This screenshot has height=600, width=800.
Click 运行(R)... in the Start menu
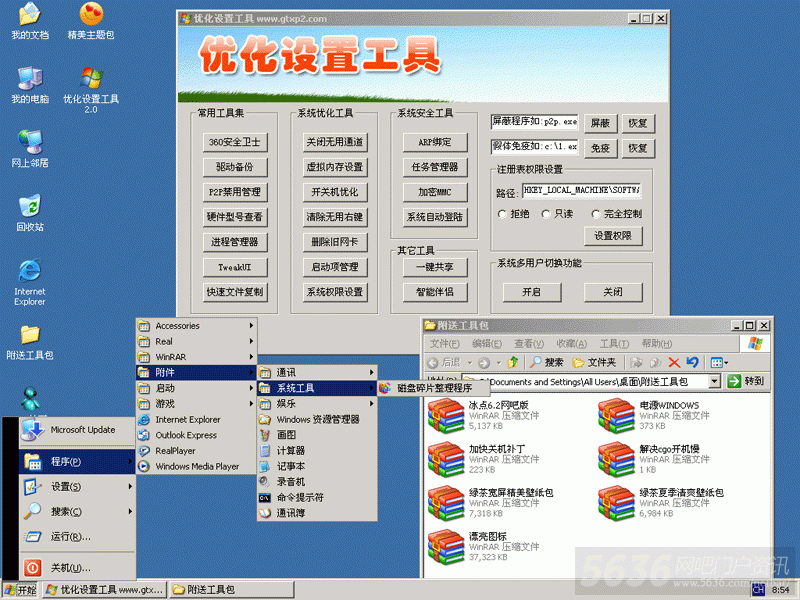pos(78,537)
